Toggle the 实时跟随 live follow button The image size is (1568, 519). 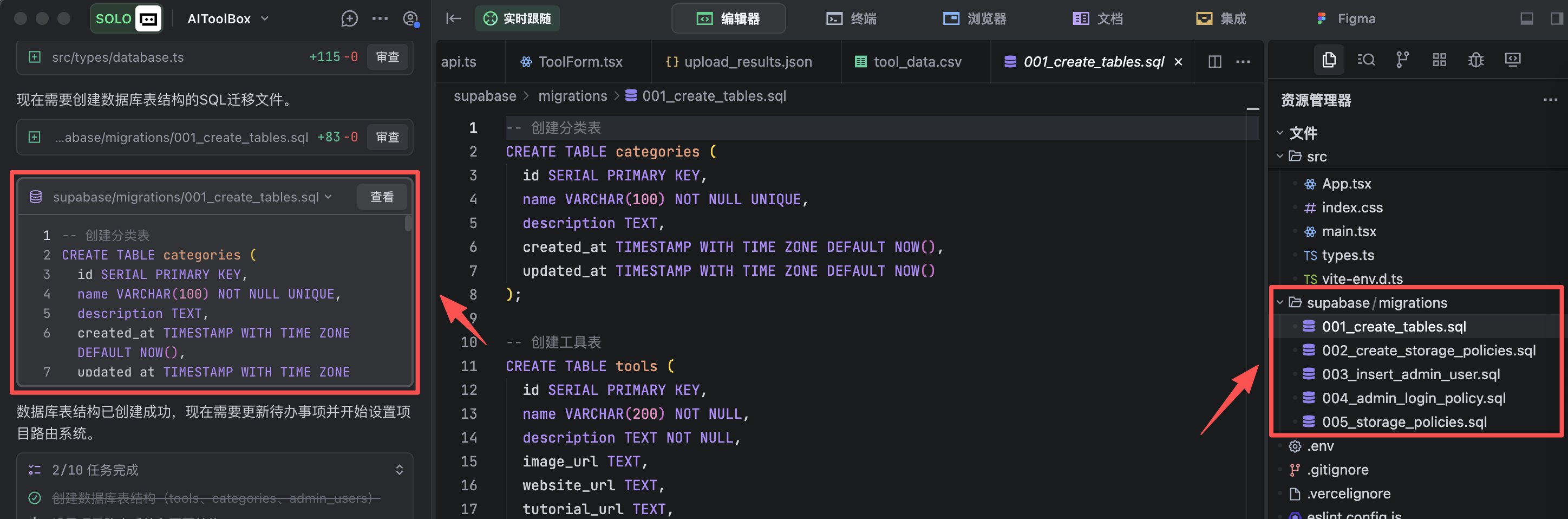point(518,19)
